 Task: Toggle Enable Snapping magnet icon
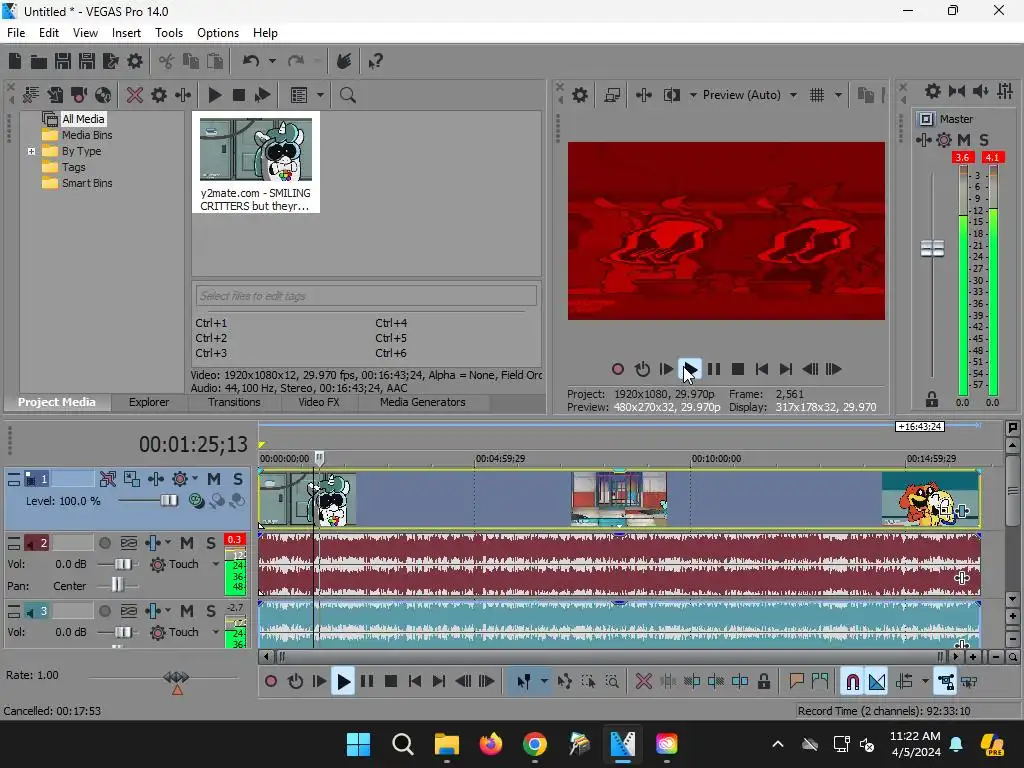(852, 682)
